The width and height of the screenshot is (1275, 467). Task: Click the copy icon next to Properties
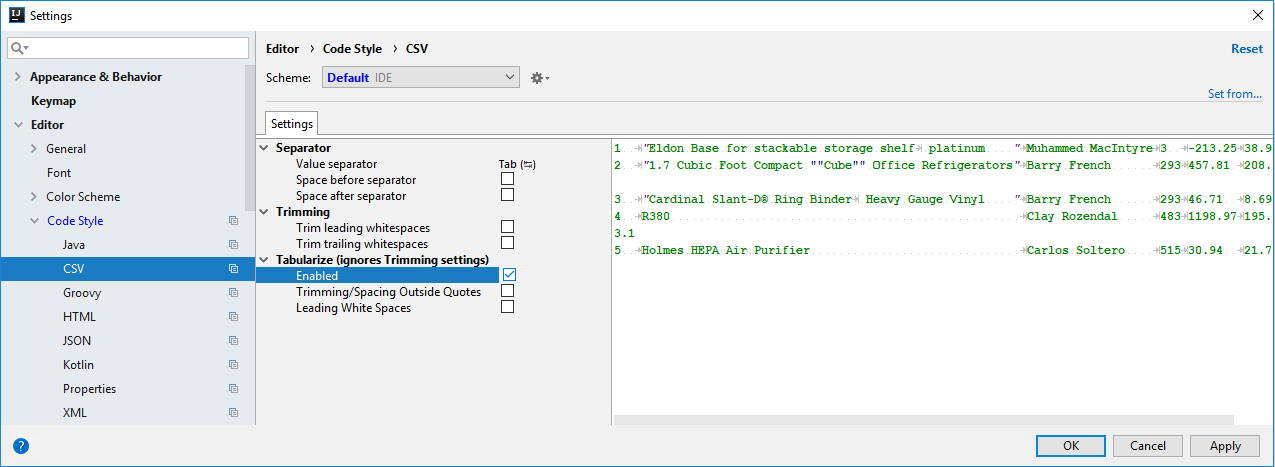[x=233, y=389]
